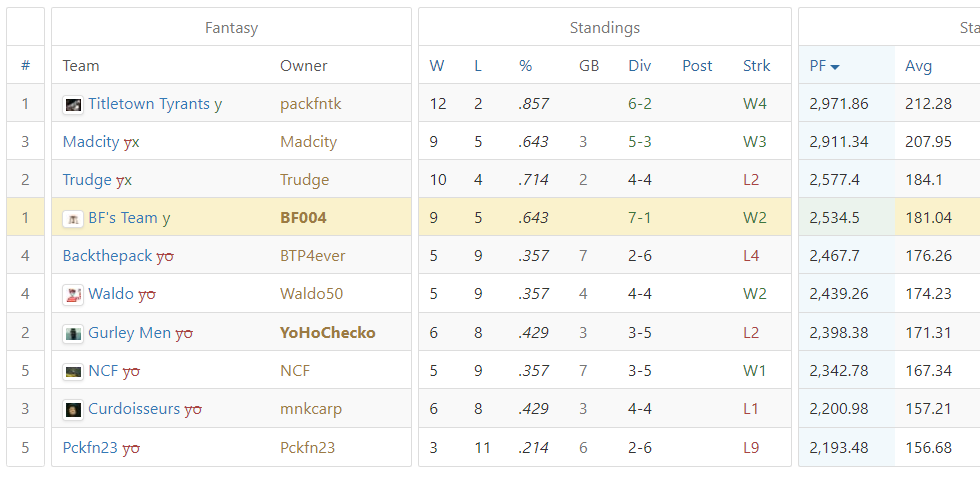Sort by the Avg column header

tap(918, 66)
